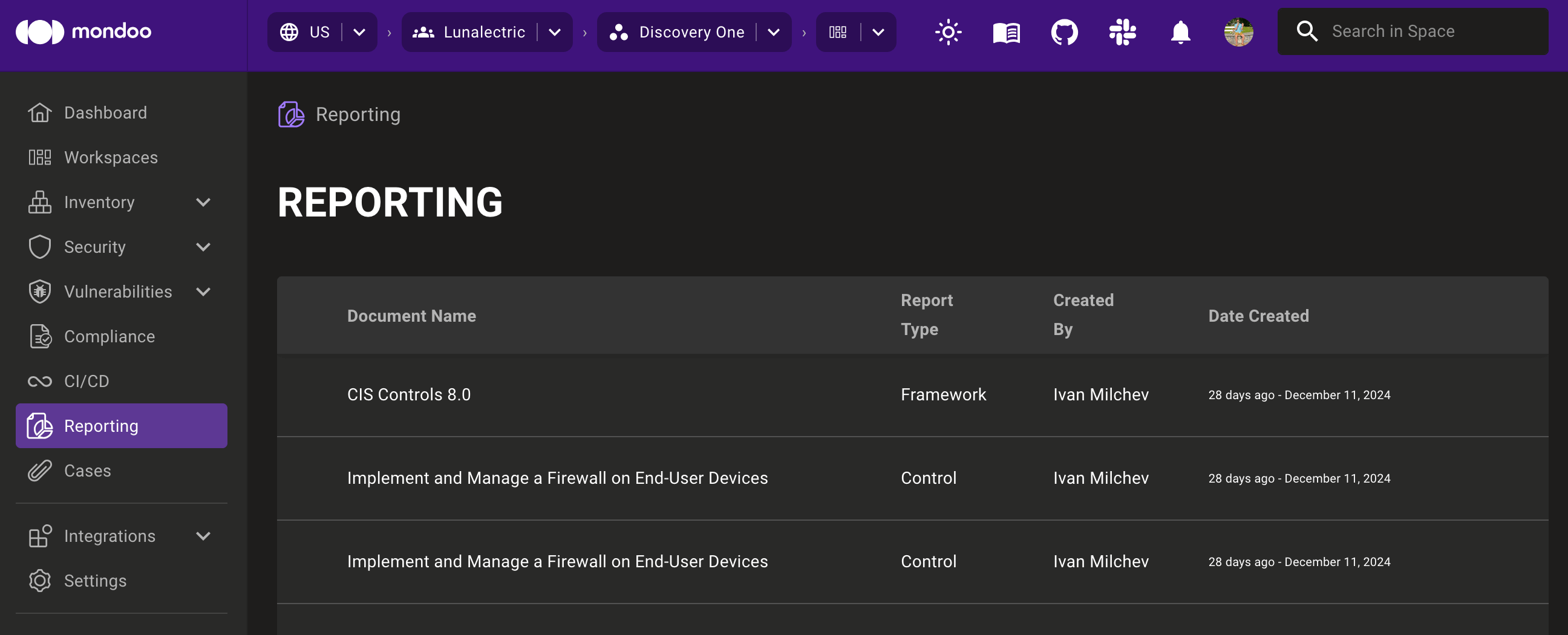Open the Vulnerabilities section

coord(117,291)
